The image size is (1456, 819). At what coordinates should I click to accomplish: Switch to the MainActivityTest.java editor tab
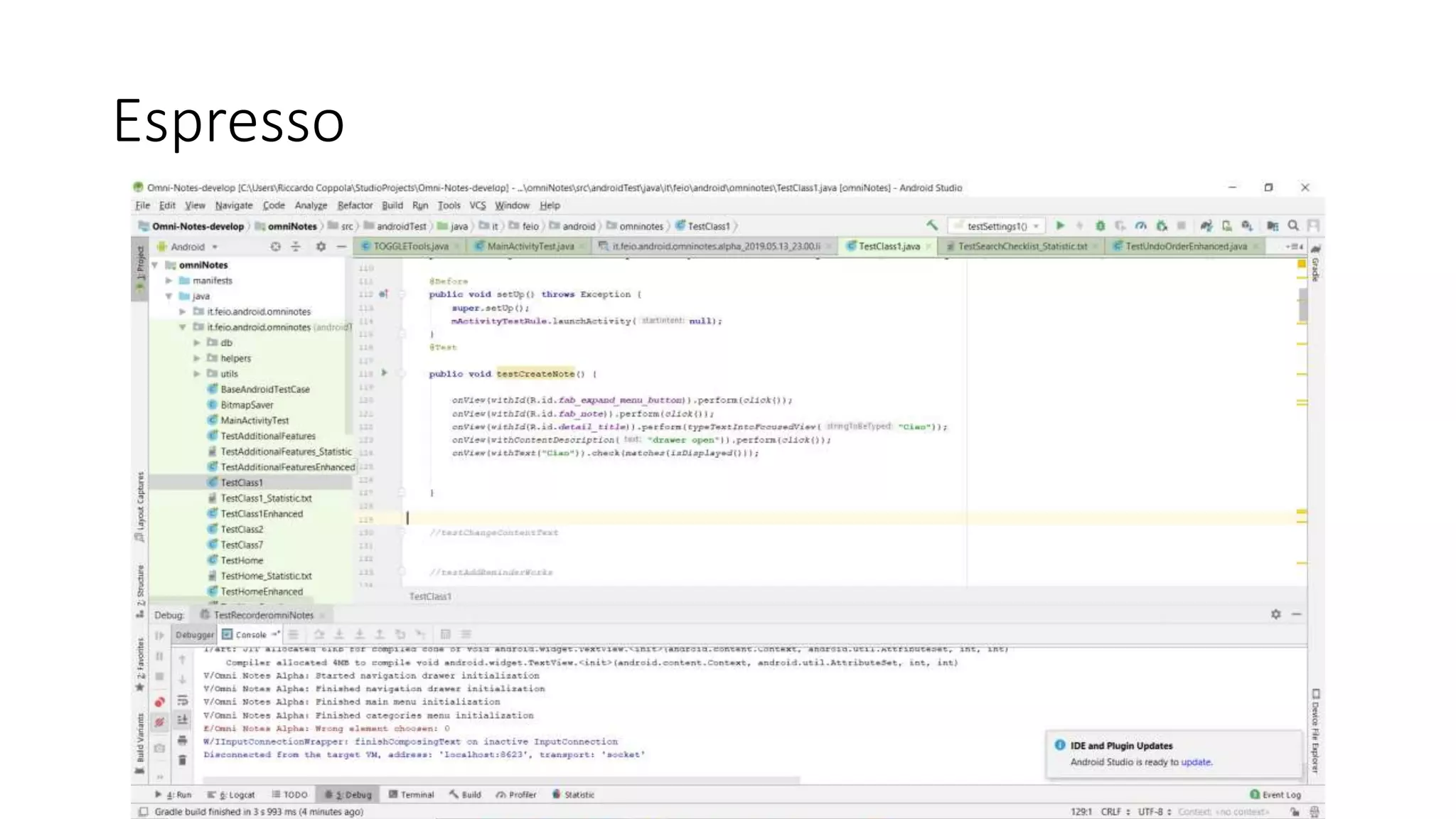(x=530, y=246)
